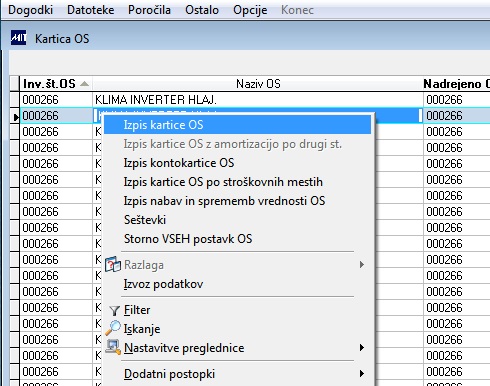This screenshot has width=490, height=386.
Task: Open the Datoteke menu
Action: 91,10
